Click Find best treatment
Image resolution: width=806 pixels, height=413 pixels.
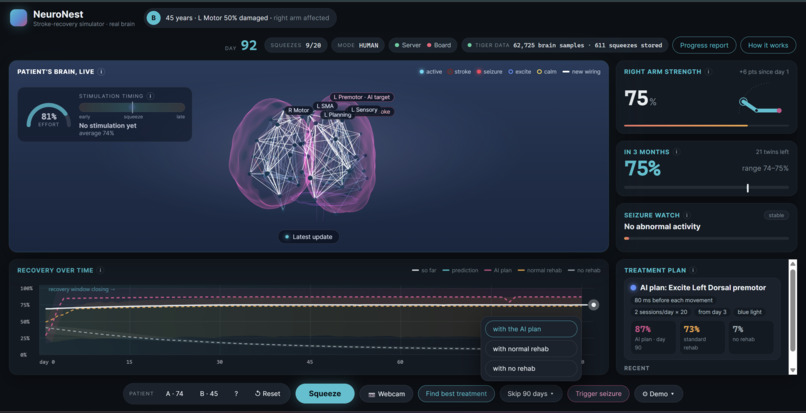[456, 393]
